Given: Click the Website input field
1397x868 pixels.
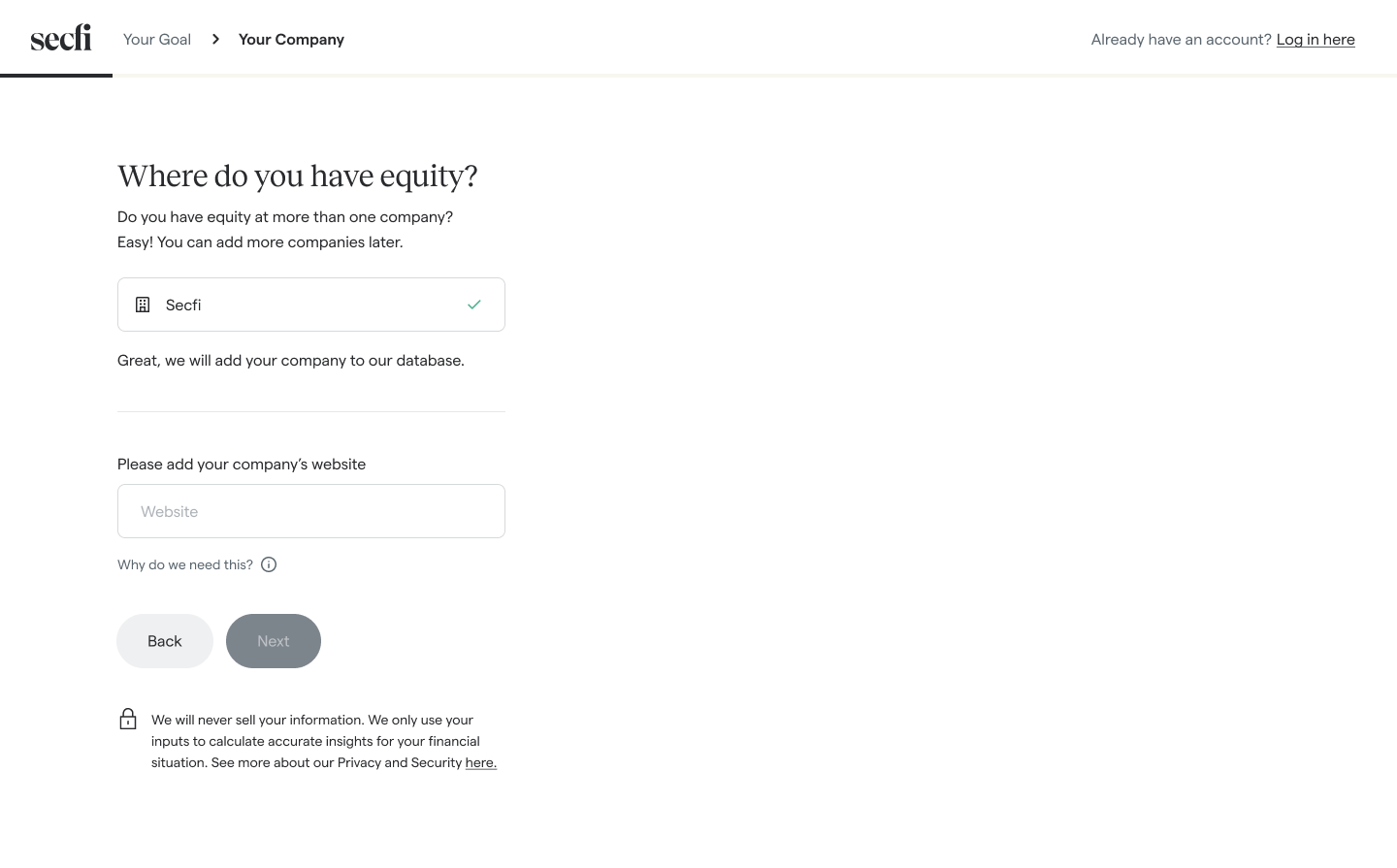Looking at the screenshot, I should click(310, 511).
